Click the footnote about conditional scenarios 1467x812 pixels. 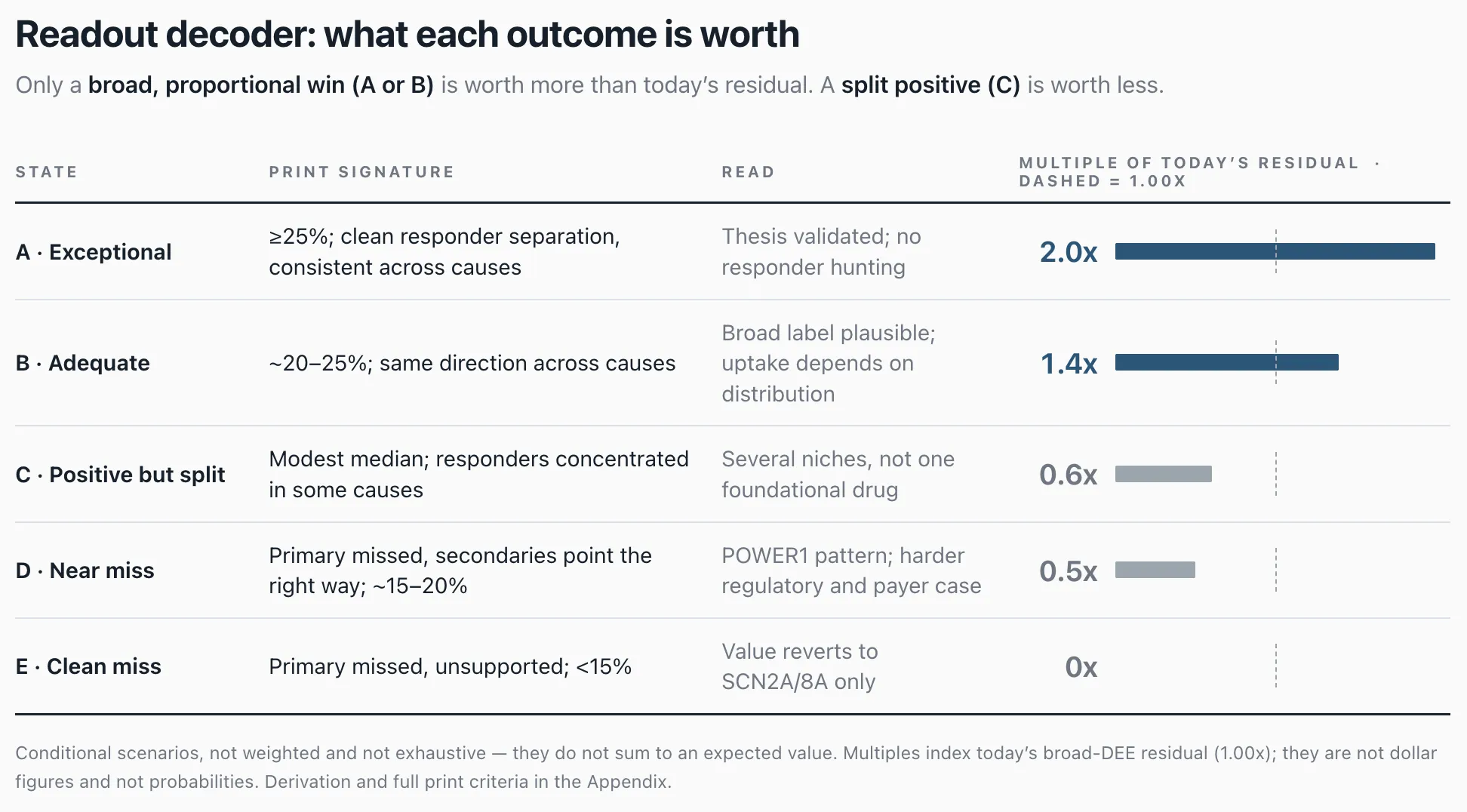coord(726,767)
